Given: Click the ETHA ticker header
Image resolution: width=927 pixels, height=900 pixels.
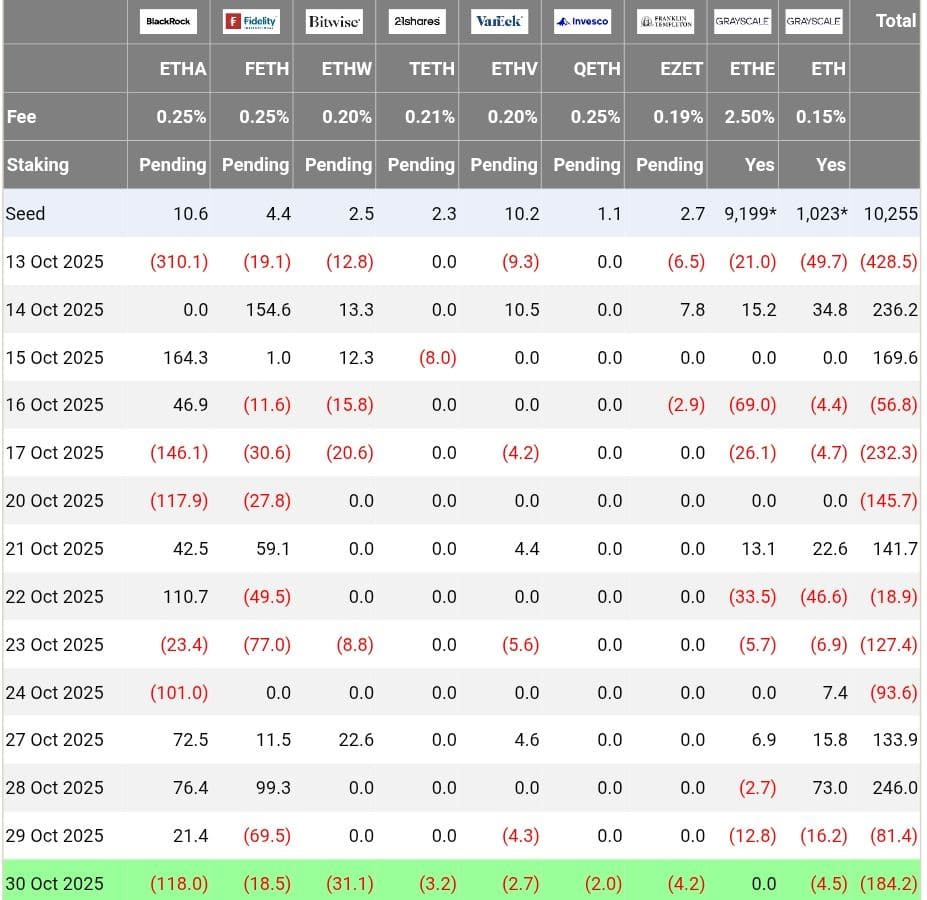Looking at the screenshot, I should point(183,69).
